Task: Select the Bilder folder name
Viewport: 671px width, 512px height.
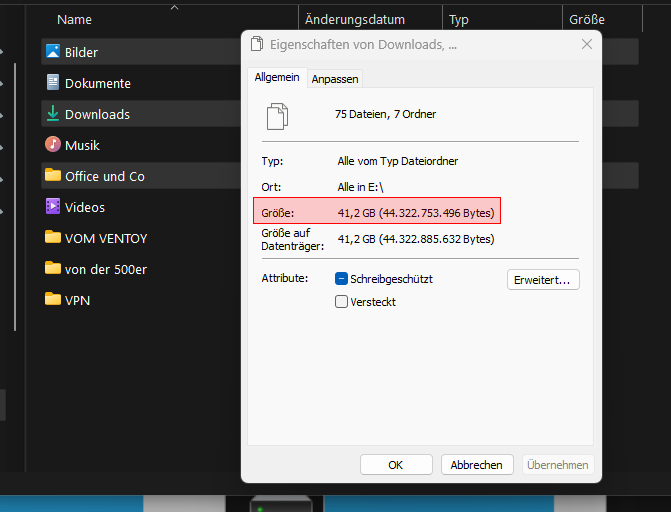Action: [81, 52]
